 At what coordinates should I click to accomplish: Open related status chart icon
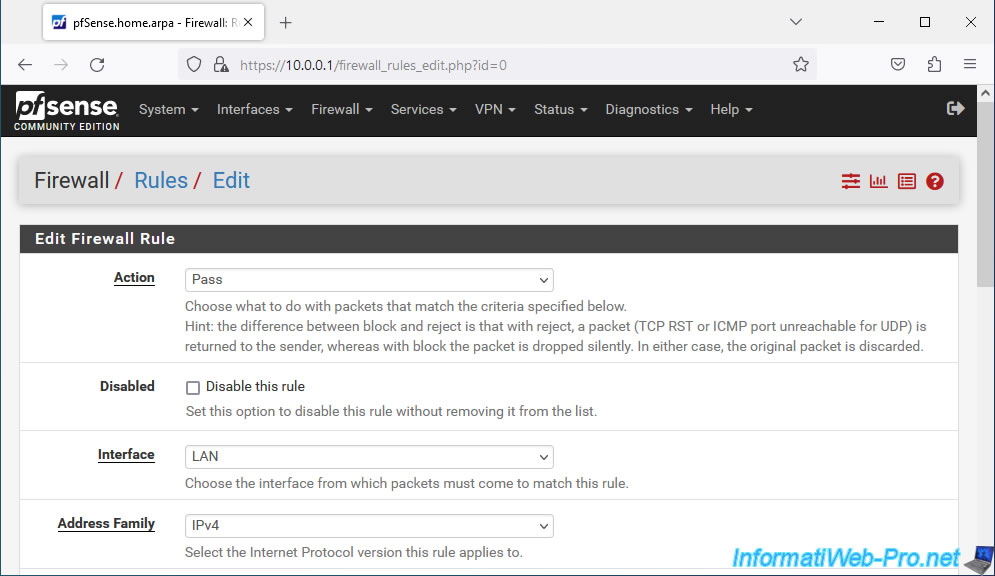[x=878, y=181]
